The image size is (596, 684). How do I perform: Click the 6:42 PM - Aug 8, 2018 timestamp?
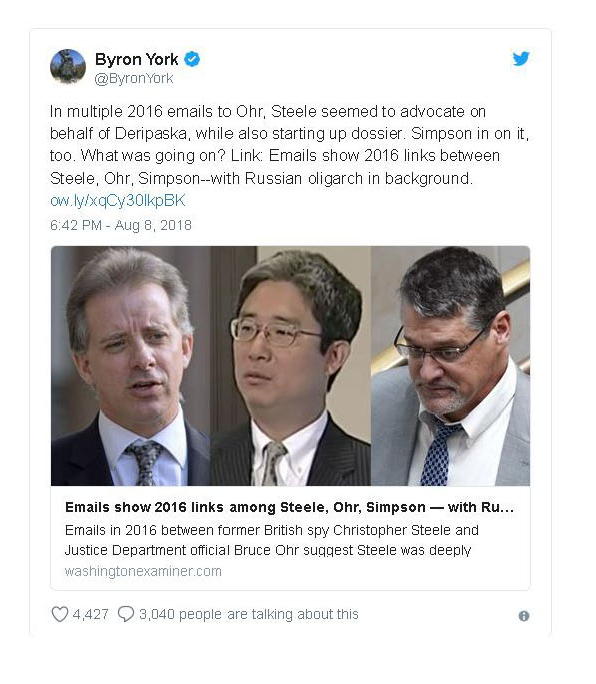[121, 225]
